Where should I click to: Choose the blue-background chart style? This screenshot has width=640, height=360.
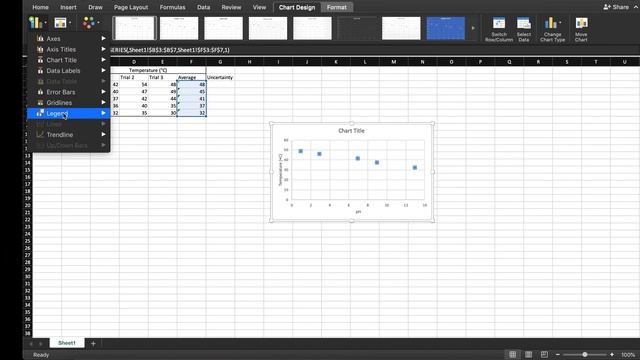tap(445, 28)
